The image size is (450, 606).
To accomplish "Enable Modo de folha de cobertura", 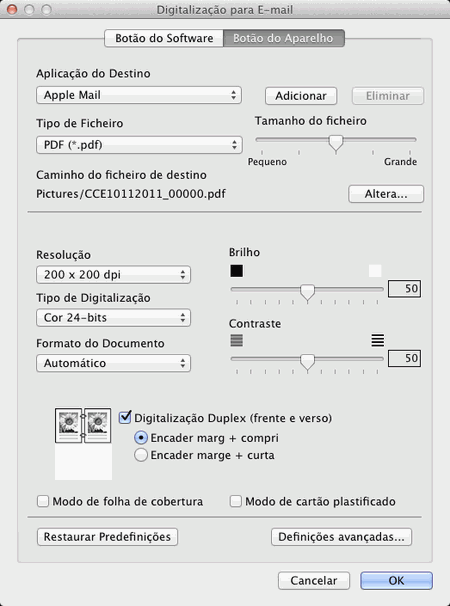I will point(43,501).
